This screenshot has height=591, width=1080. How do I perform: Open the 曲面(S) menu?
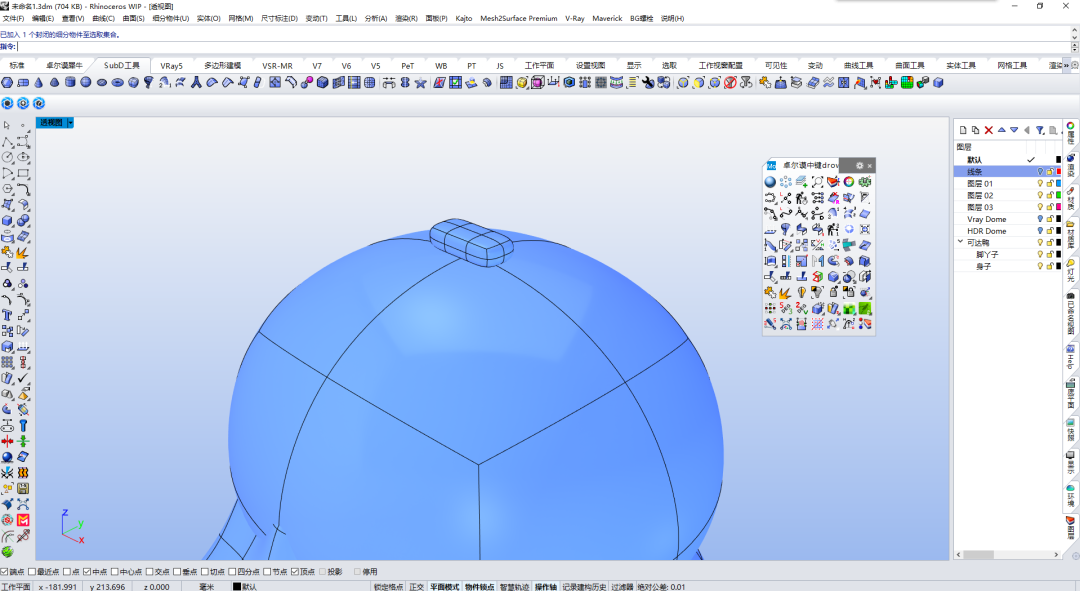134,19
